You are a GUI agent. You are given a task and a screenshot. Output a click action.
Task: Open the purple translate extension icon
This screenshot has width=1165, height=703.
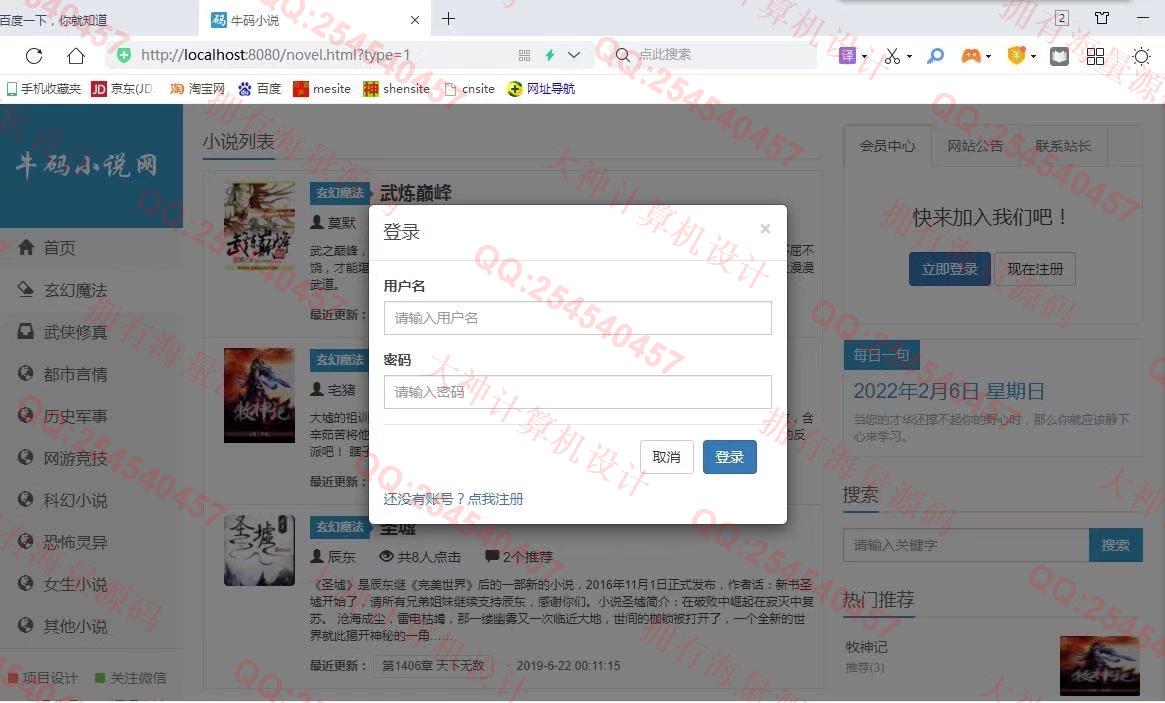tap(848, 56)
